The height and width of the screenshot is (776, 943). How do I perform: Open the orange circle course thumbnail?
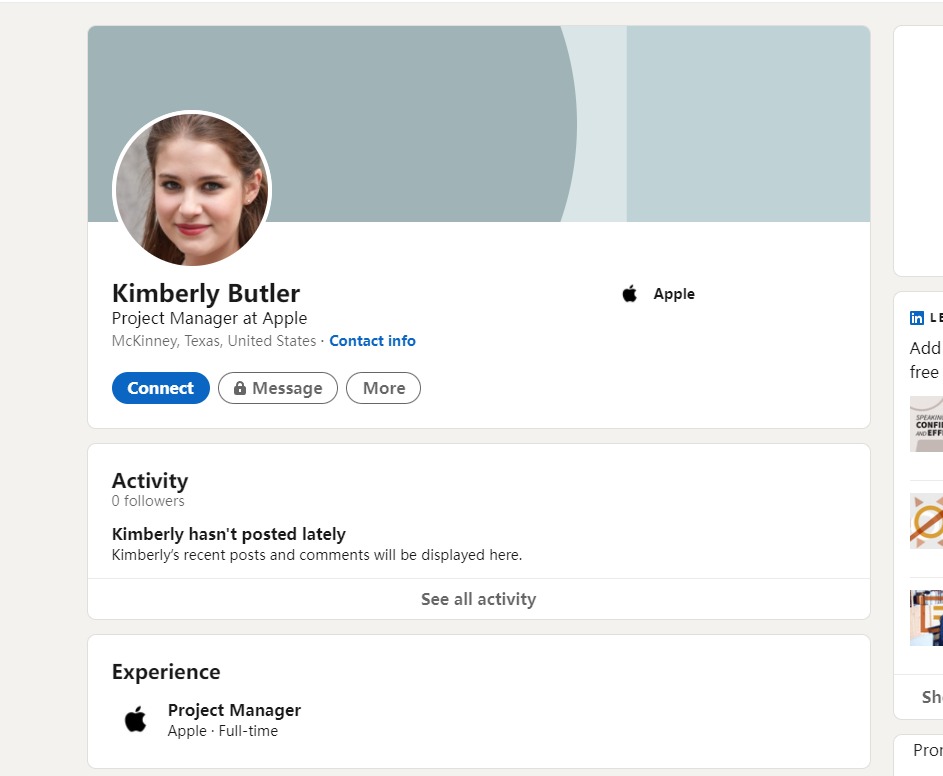click(x=926, y=521)
